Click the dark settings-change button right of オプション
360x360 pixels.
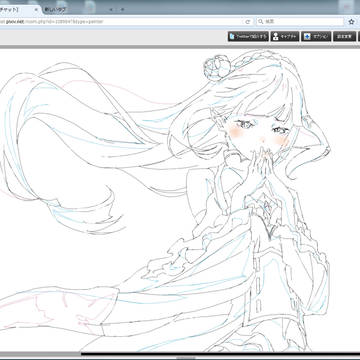(x=344, y=36)
